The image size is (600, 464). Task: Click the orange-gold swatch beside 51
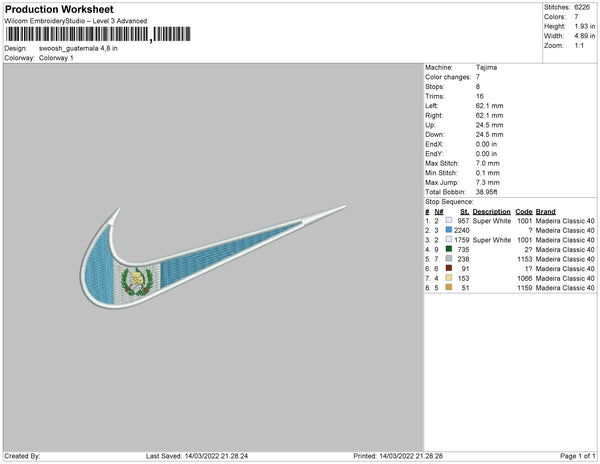[x=449, y=288]
